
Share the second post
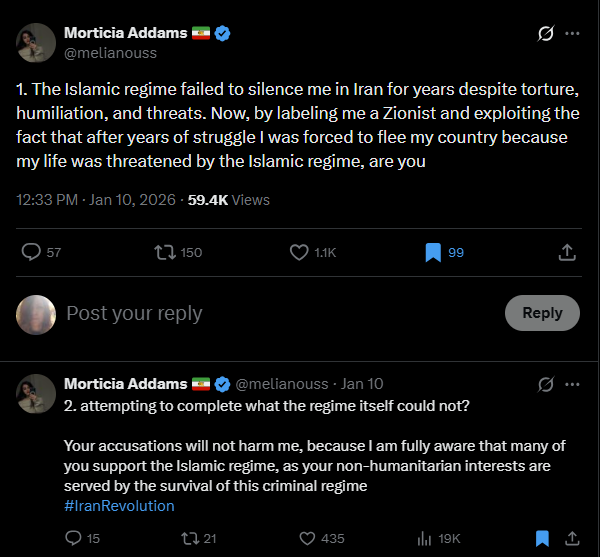tap(571, 538)
